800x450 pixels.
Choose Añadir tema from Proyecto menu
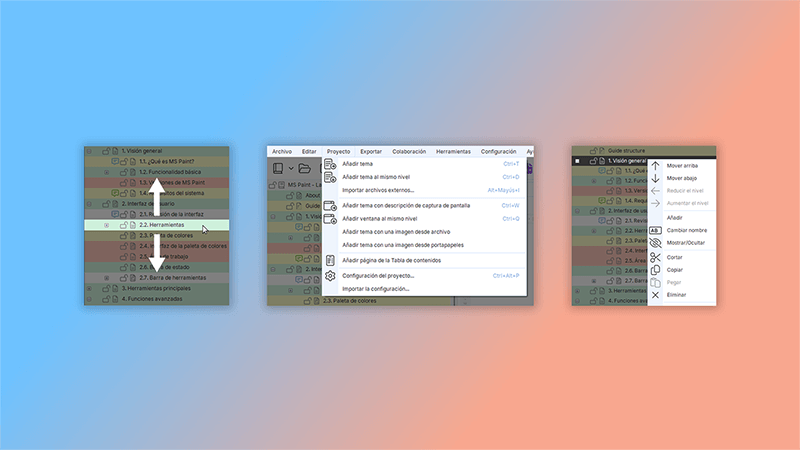pyautogui.click(x=357, y=163)
